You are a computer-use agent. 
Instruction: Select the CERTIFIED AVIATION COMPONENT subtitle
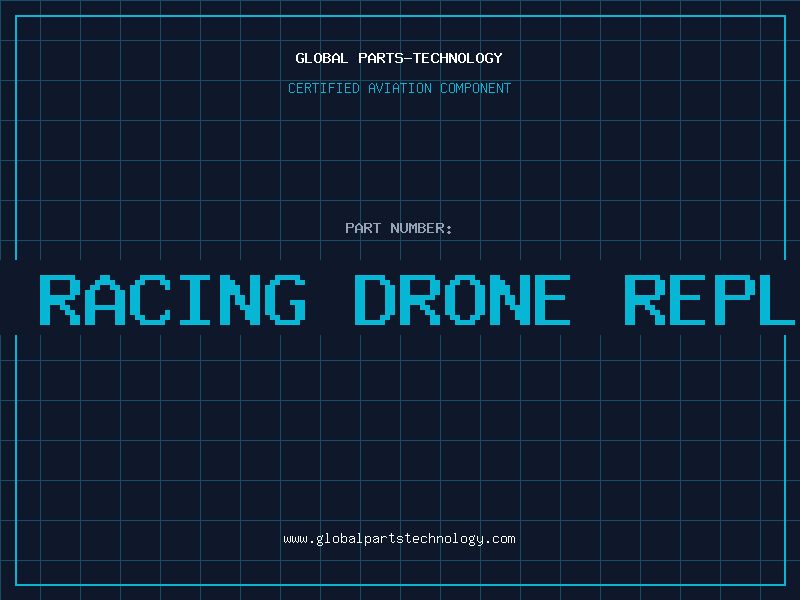[x=399, y=88]
